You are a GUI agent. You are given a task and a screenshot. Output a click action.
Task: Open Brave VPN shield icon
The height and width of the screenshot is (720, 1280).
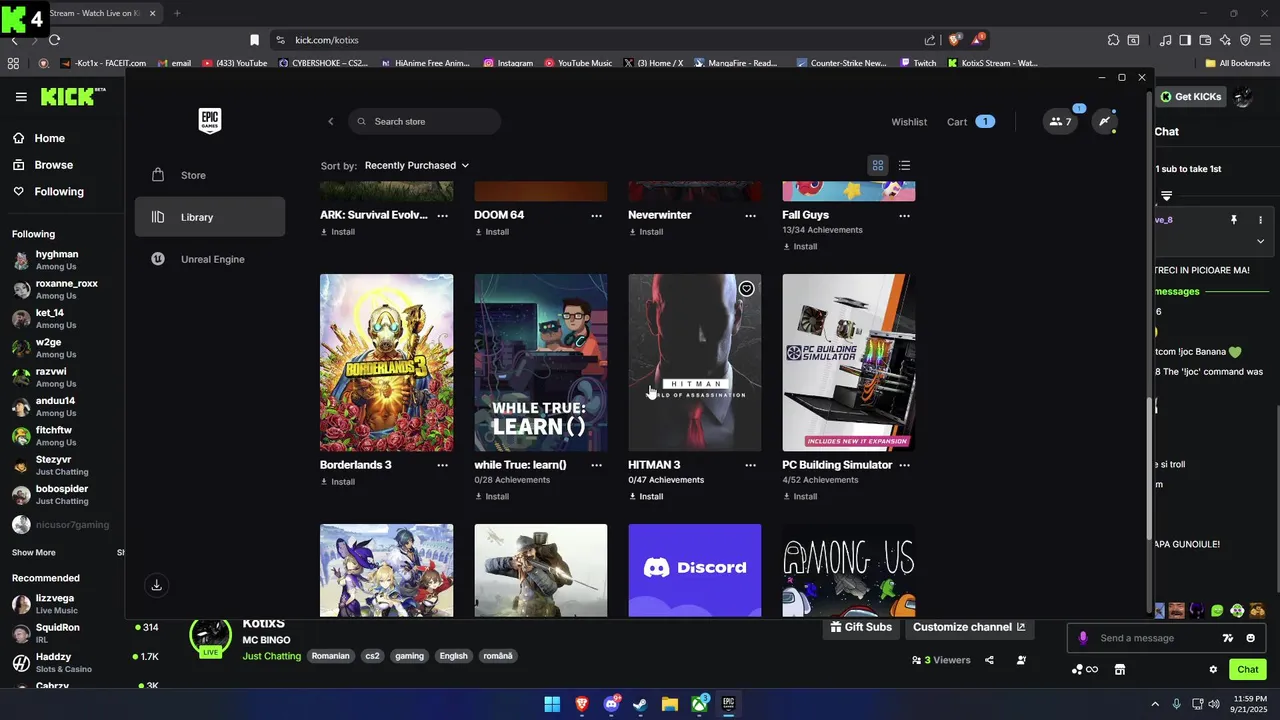(1245, 40)
